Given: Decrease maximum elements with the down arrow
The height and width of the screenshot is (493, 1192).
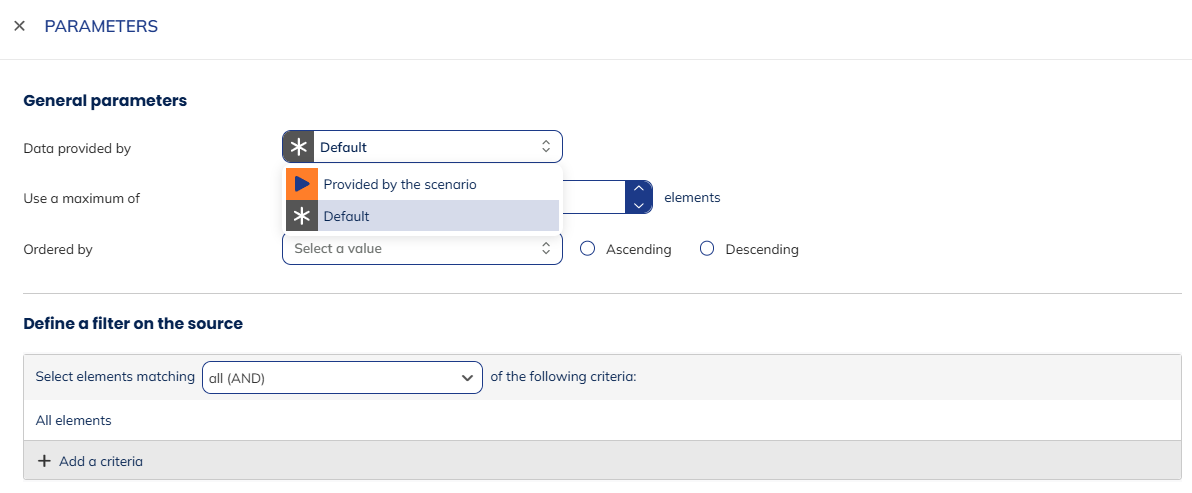Looking at the screenshot, I should tap(639, 205).
